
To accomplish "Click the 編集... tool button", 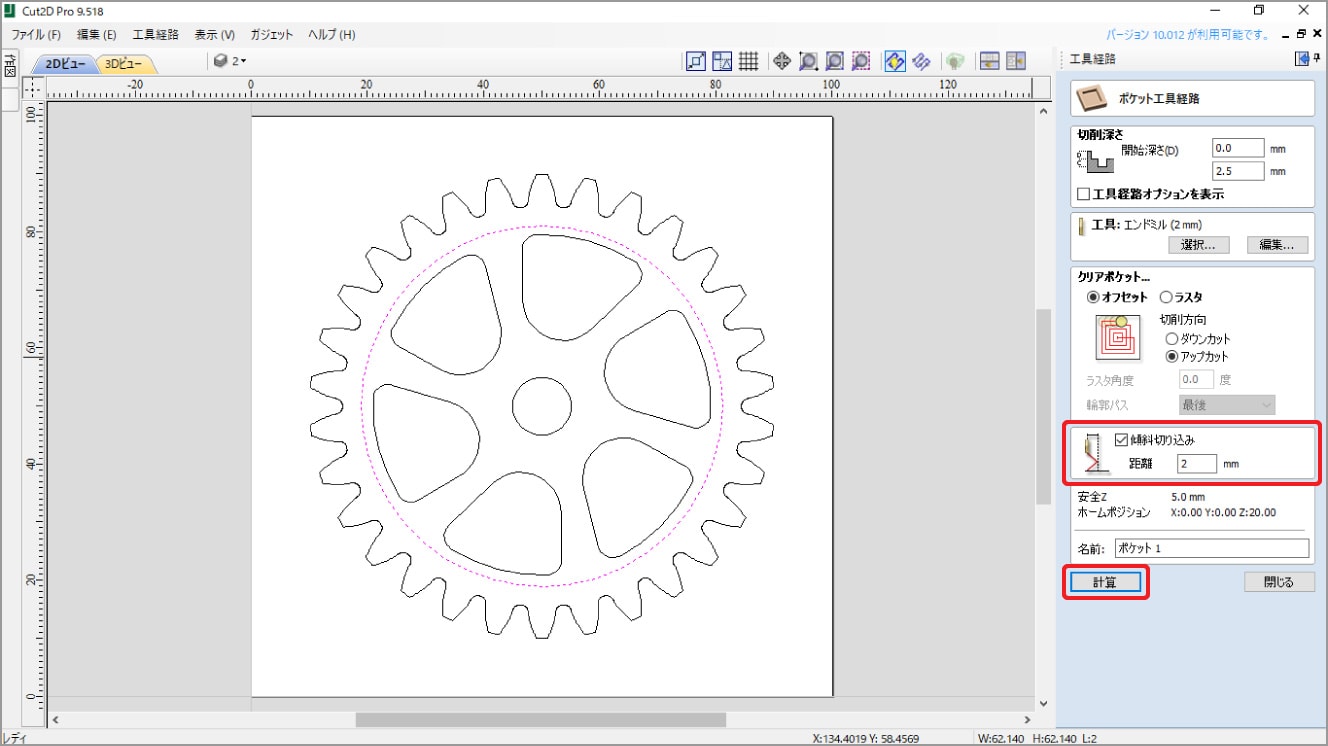I will (x=1277, y=245).
